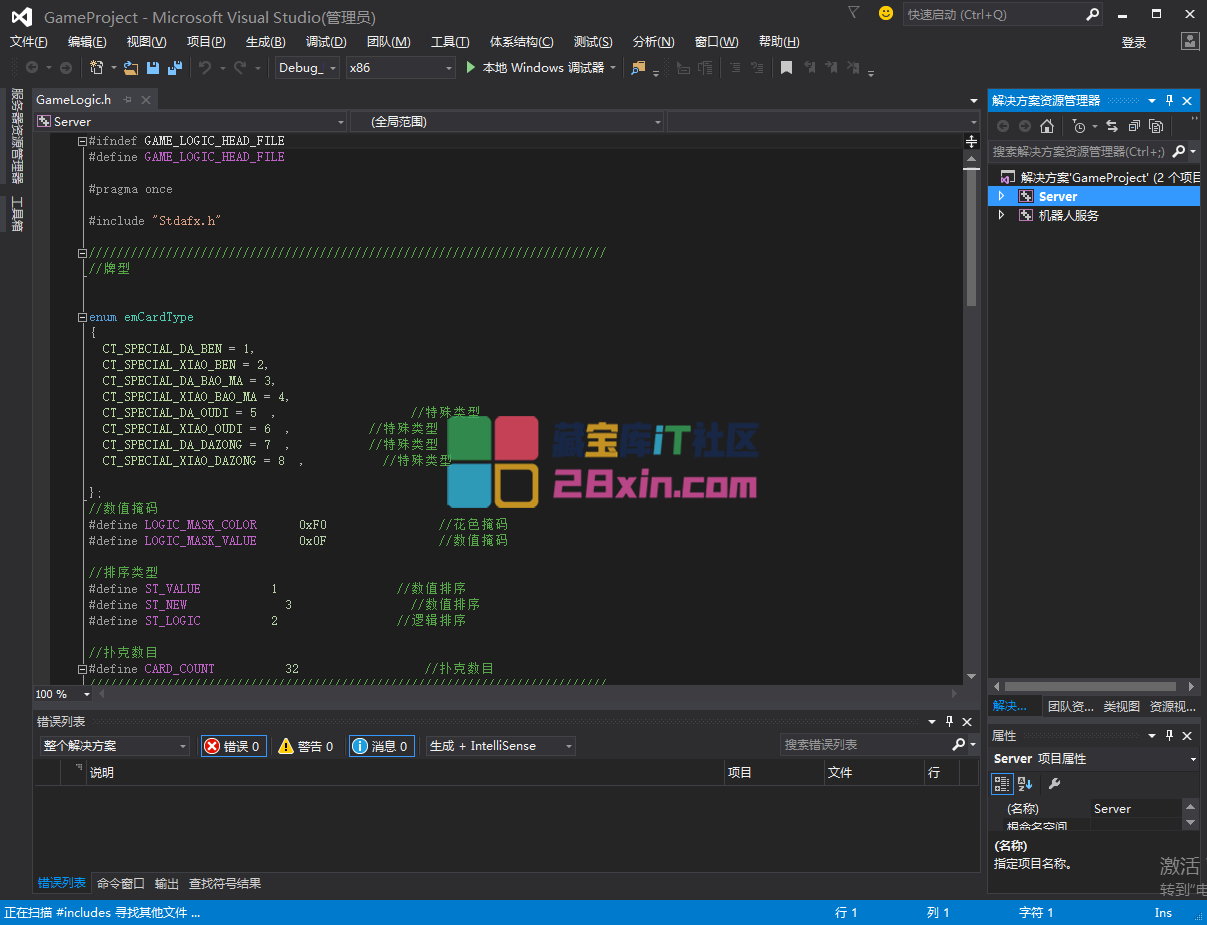Viewport: 1207px width, 925px height.
Task: Switch to the 类视图 tab
Action: (1121, 706)
